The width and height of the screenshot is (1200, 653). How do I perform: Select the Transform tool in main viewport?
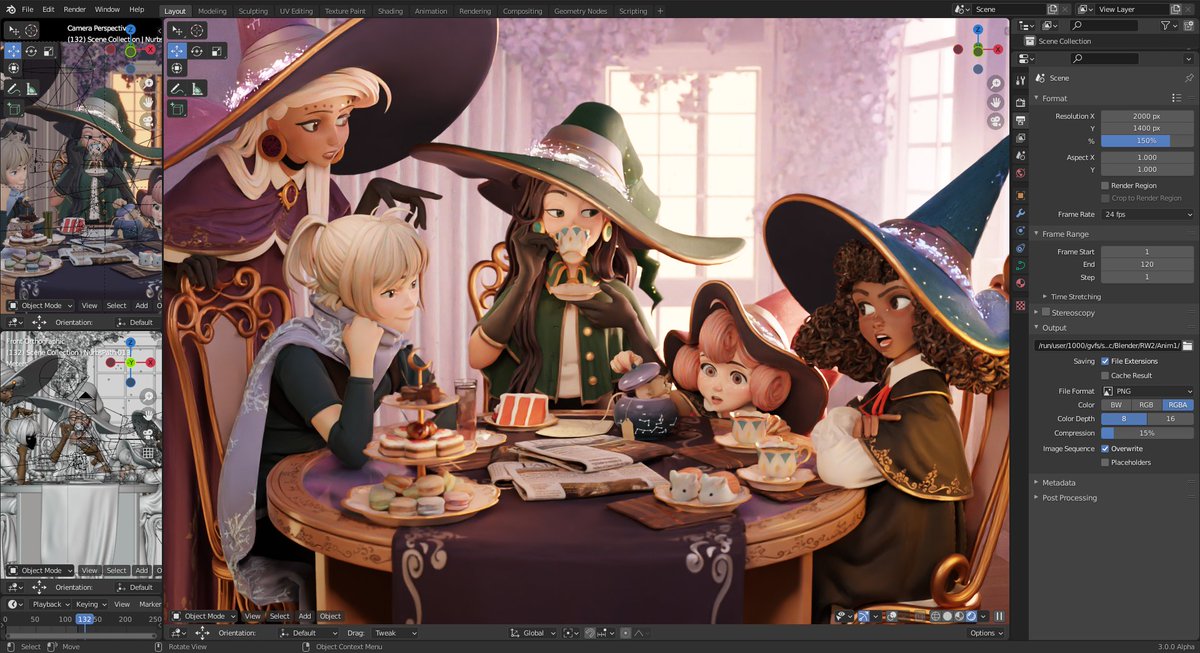point(177,68)
